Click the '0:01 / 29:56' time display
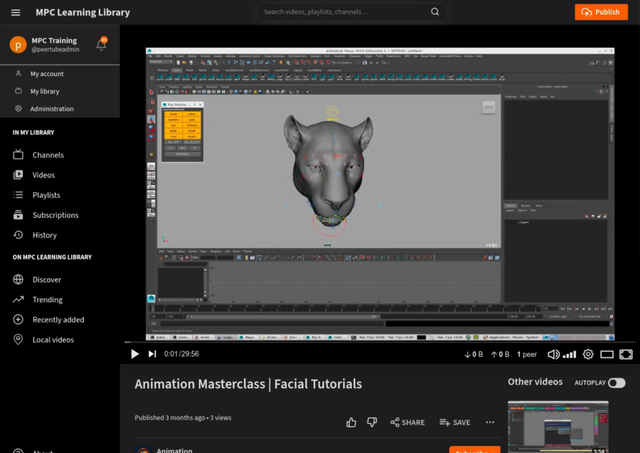This screenshot has width=640, height=453. click(x=181, y=354)
